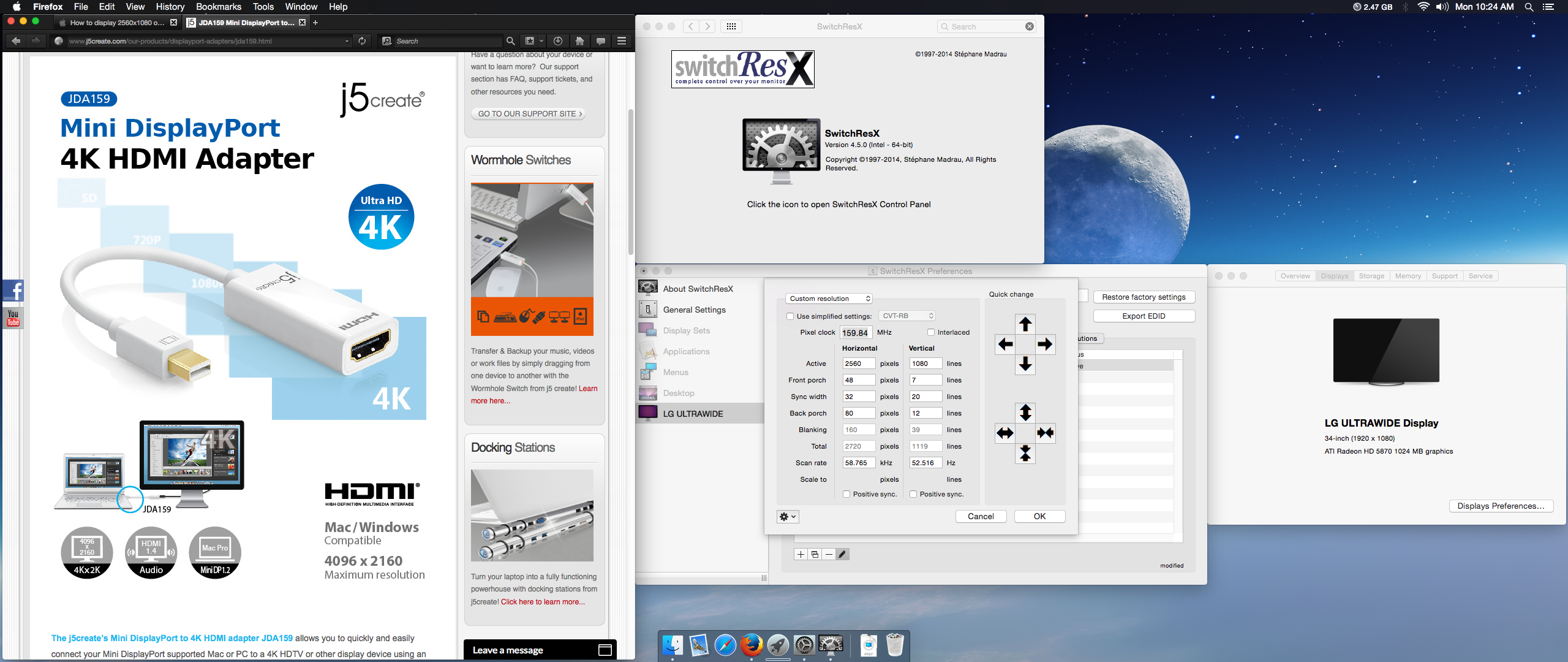Open the CVT-RB timing dropdown
The image size is (1568, 662).
907,316
